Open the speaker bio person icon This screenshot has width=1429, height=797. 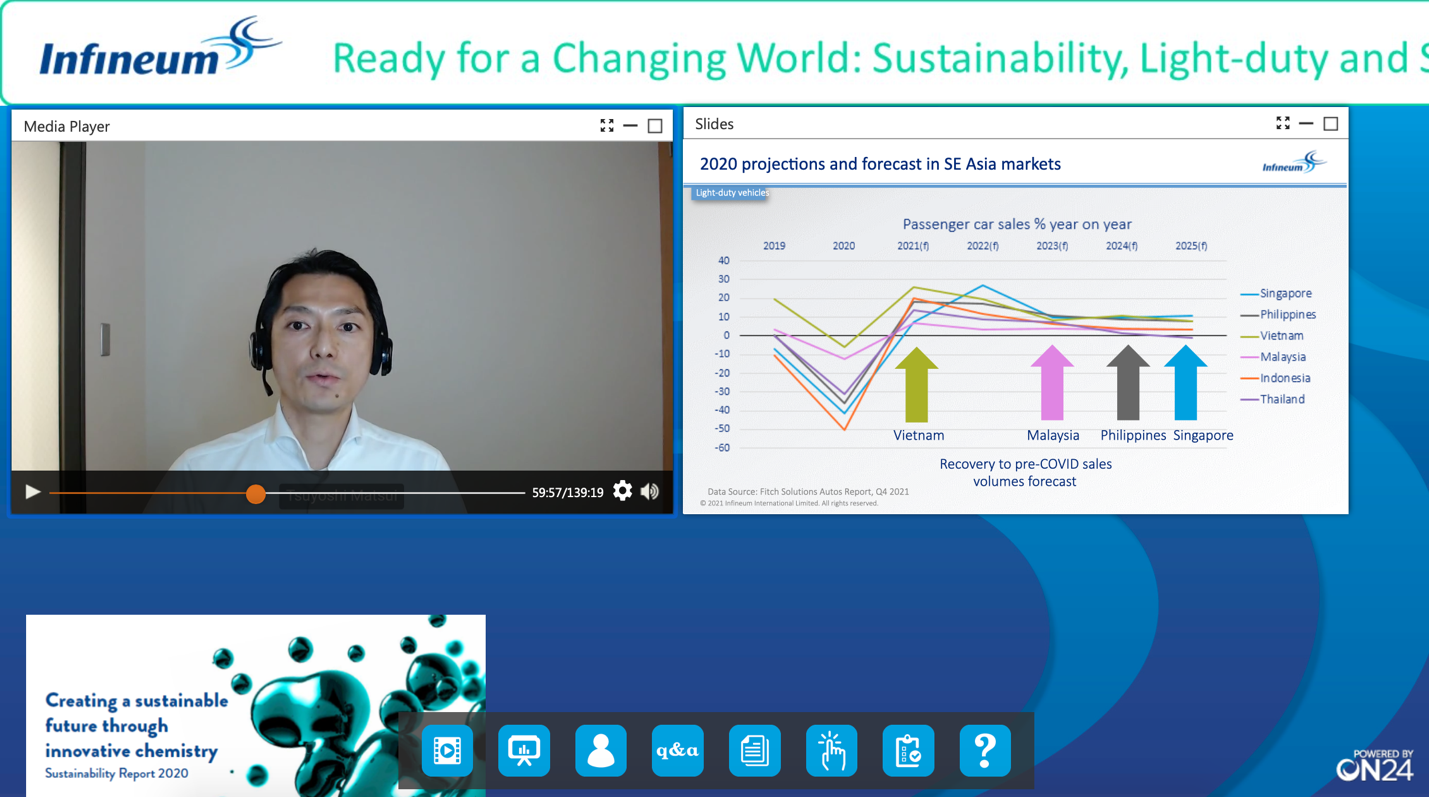coord(601,750)
